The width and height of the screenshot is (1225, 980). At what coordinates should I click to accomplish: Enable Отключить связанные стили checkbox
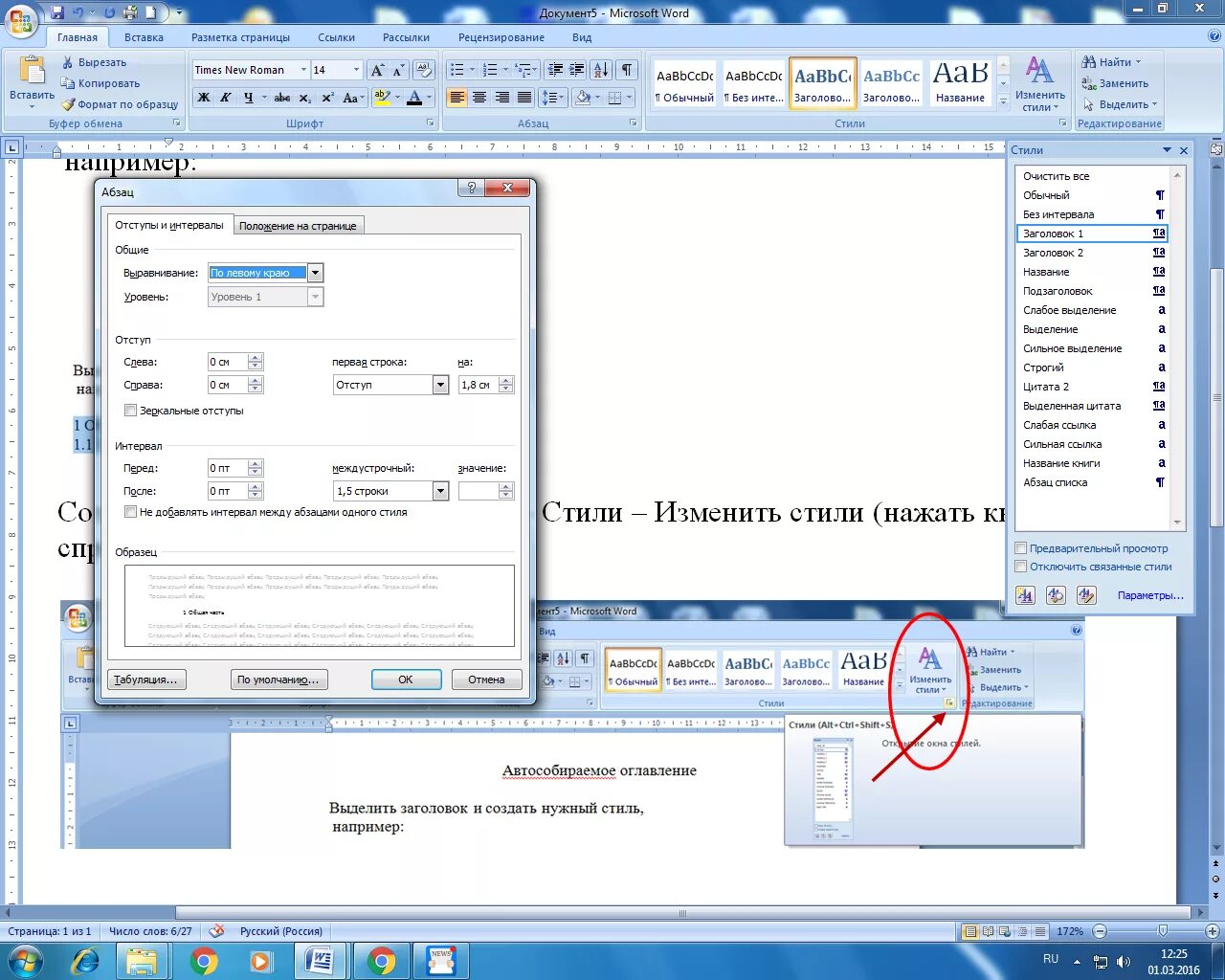coord(1021,567)
